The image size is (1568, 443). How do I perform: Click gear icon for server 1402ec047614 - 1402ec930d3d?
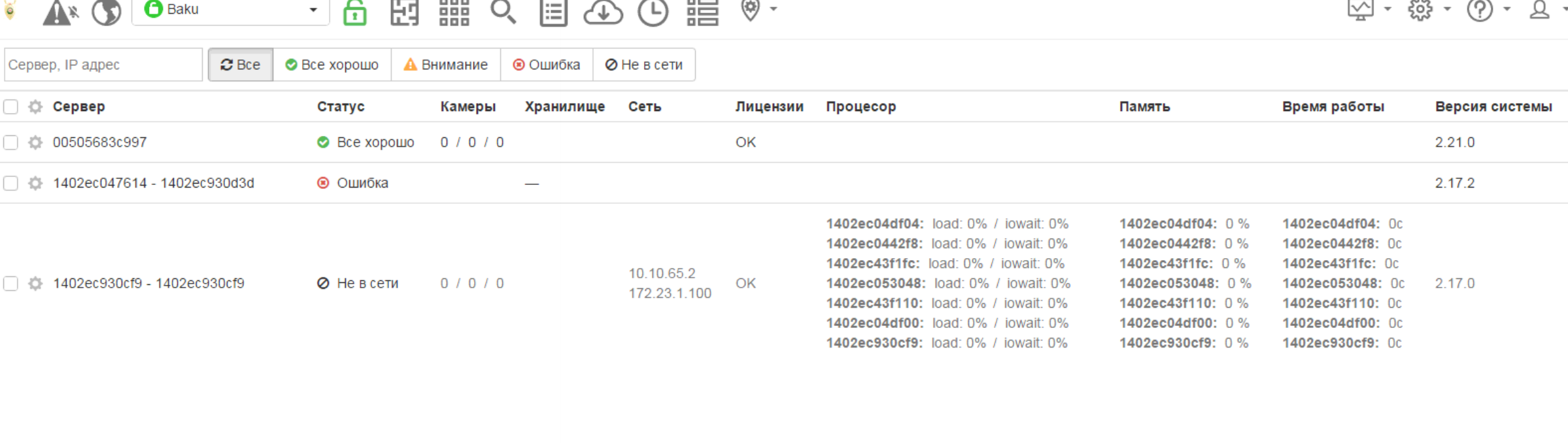tap(35, 183)
